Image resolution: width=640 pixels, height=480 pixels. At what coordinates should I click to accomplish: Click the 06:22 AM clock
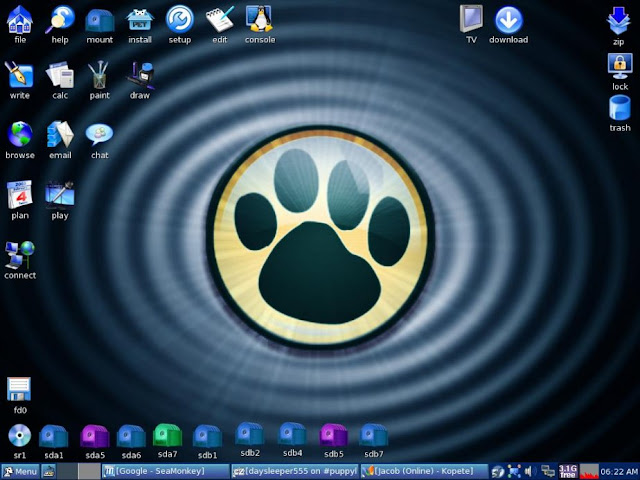619,472
